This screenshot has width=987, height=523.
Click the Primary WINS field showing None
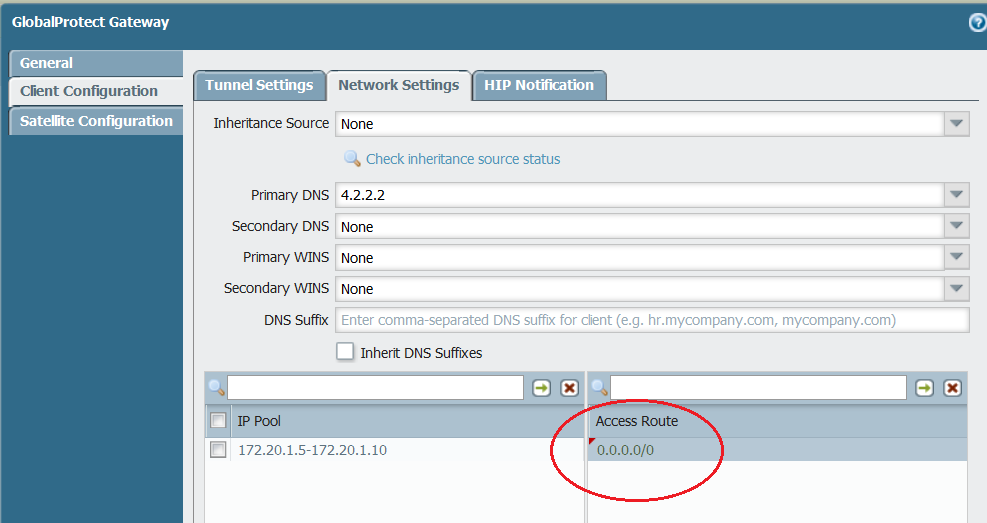[x=640, y=257]
